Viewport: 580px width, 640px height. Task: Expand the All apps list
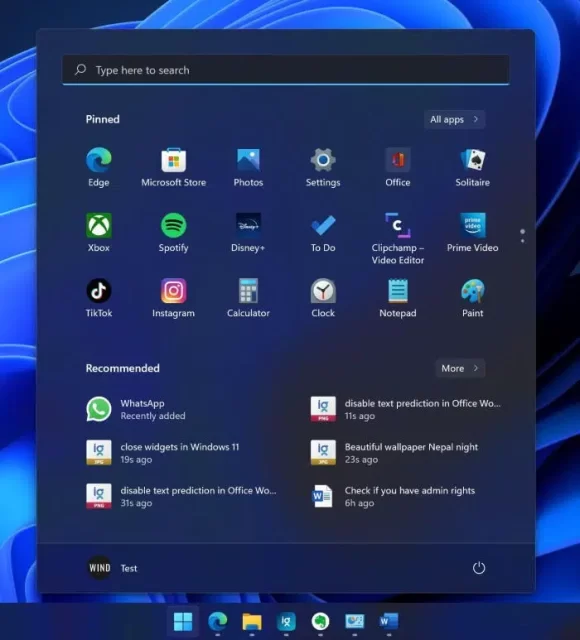coord(454,120)
